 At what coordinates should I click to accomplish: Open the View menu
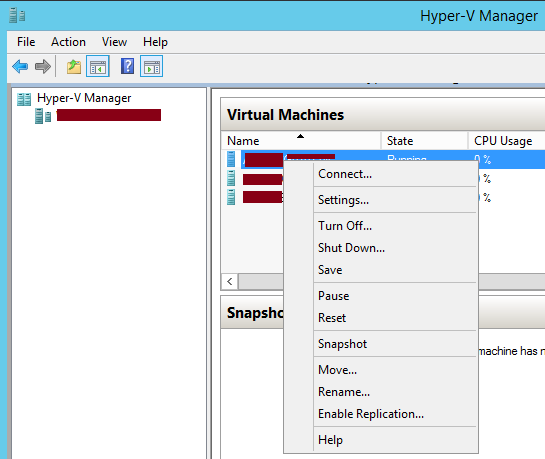click(114, 42)
